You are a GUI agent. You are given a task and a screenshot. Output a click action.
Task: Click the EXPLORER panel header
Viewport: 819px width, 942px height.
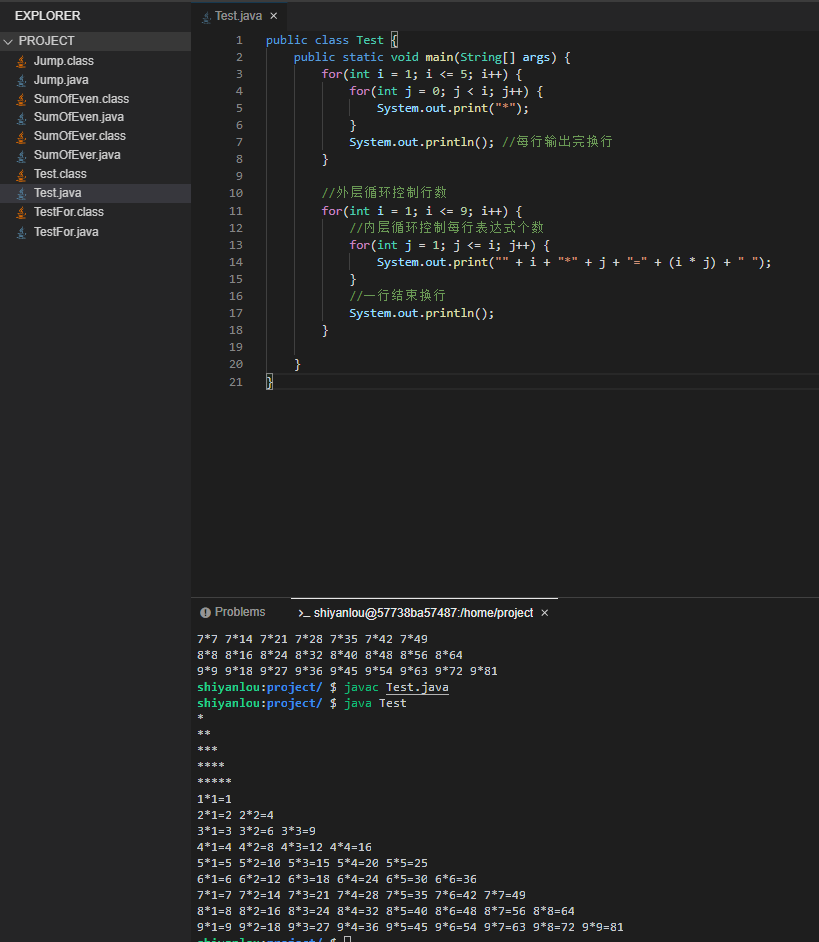(x=47, y=16)
